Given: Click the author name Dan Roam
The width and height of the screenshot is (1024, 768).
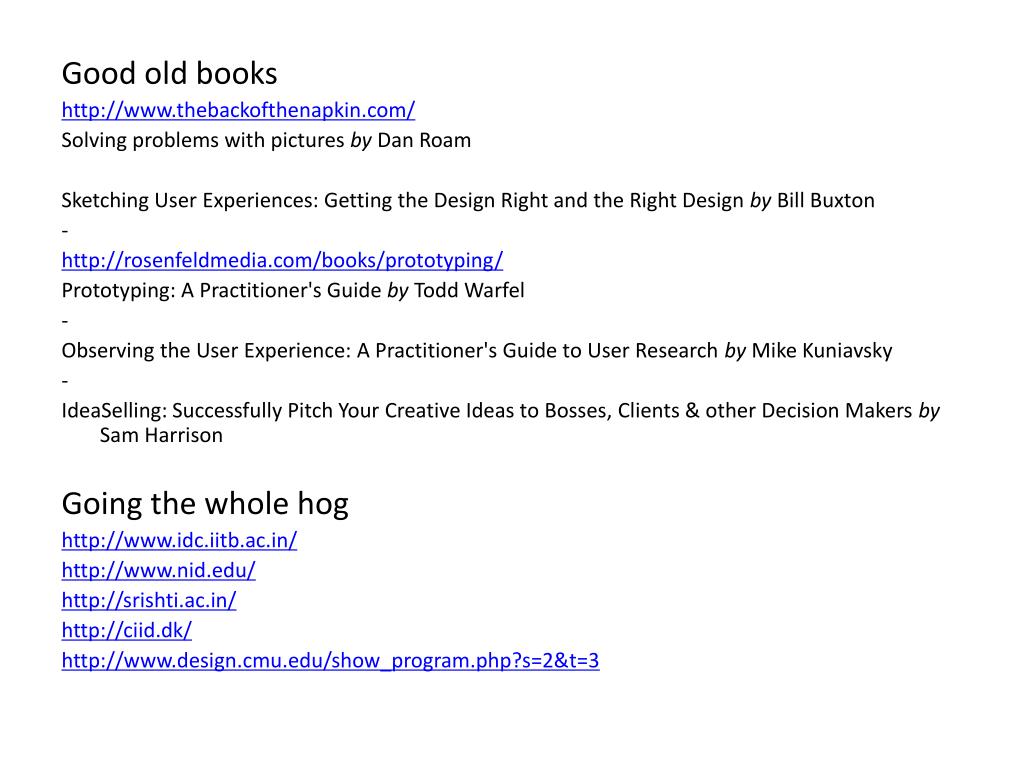Looking at the screenshot, I should tap(424, 140).
